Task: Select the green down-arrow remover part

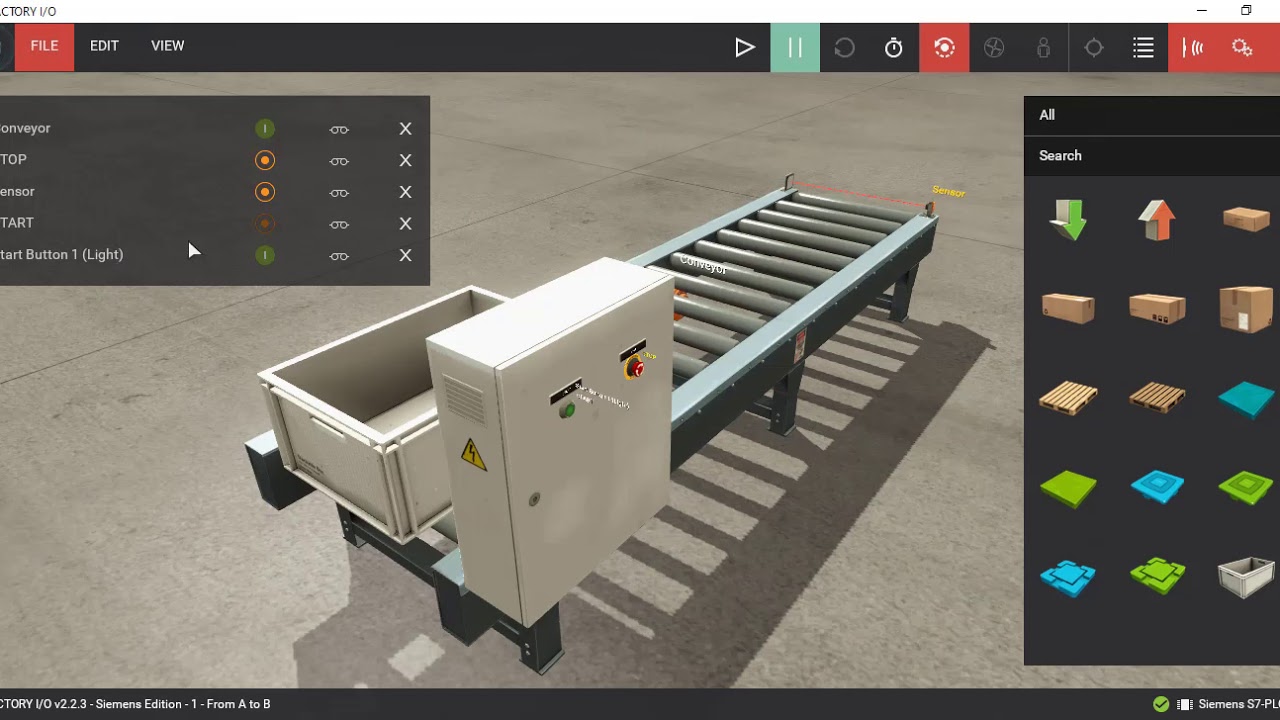Action: [x=1068, y=220]
